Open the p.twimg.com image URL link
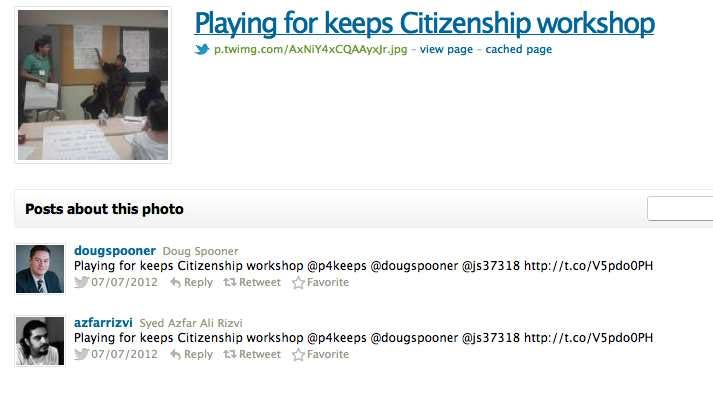The image size is (713, 404). coord(311,50)
